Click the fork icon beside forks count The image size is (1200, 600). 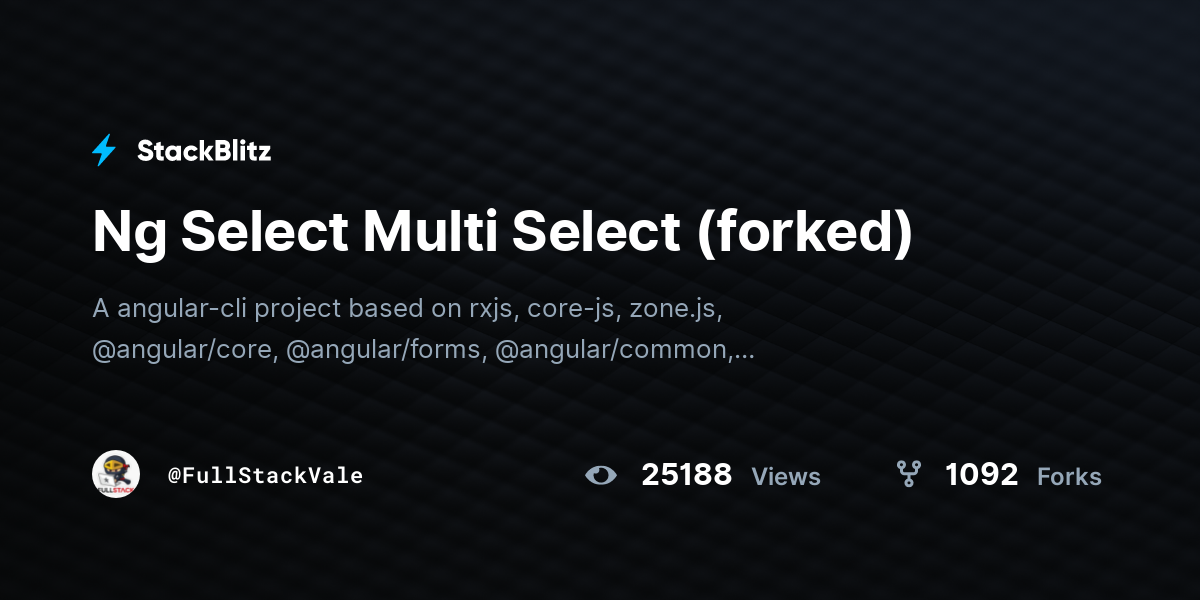pos(908,474)
